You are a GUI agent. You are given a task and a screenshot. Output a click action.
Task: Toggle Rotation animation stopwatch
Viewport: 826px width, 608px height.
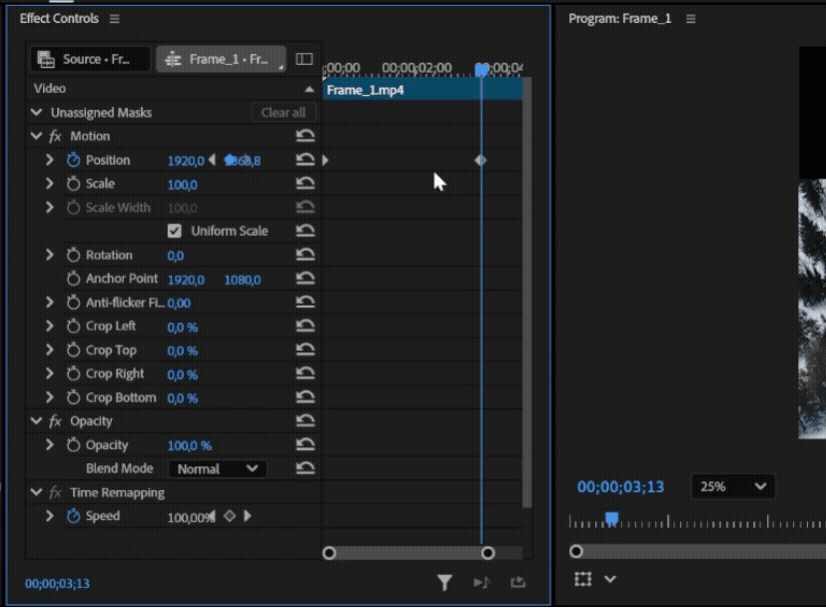tap(73, 255)
